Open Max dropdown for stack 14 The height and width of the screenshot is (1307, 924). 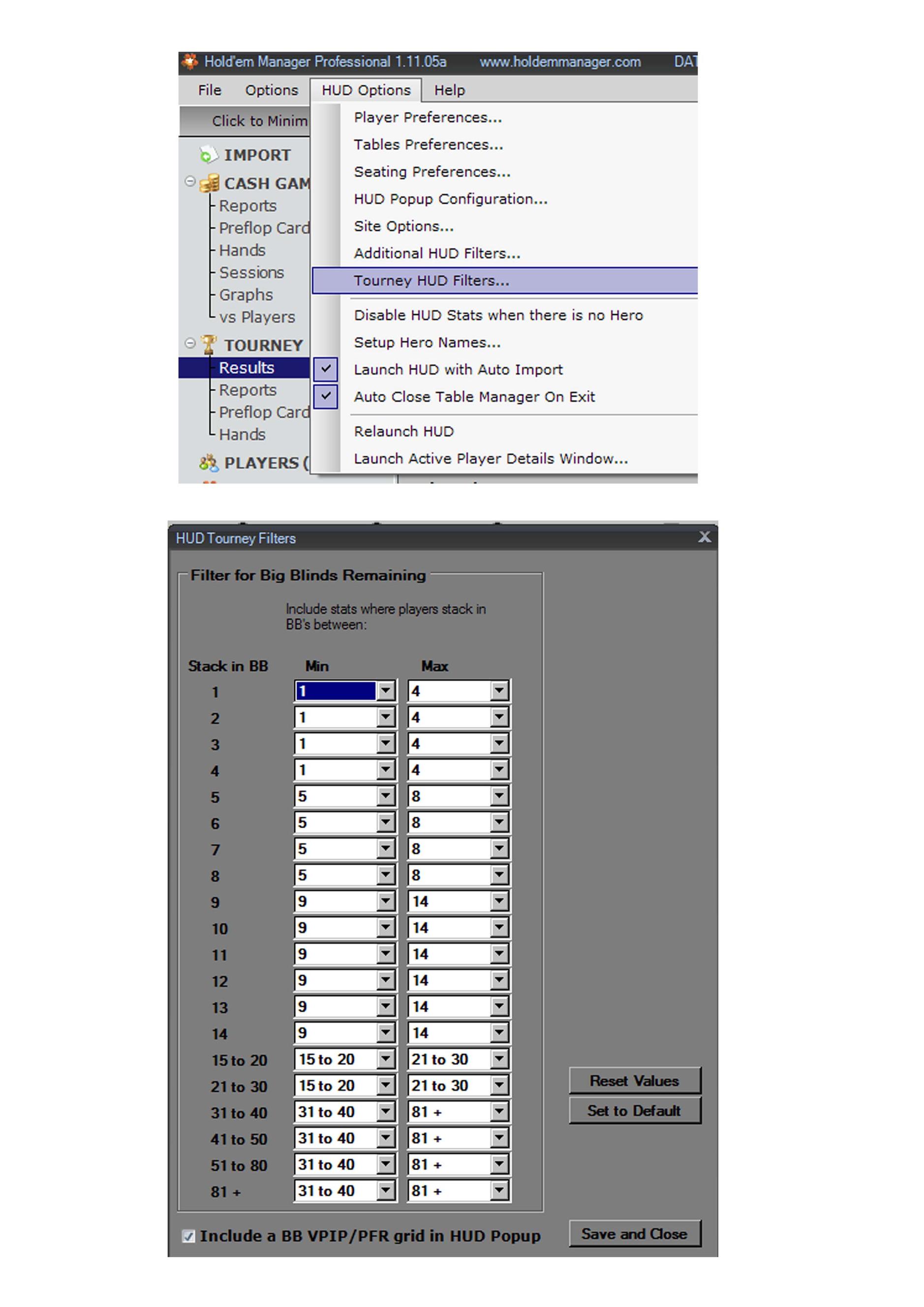point(499,1032)
